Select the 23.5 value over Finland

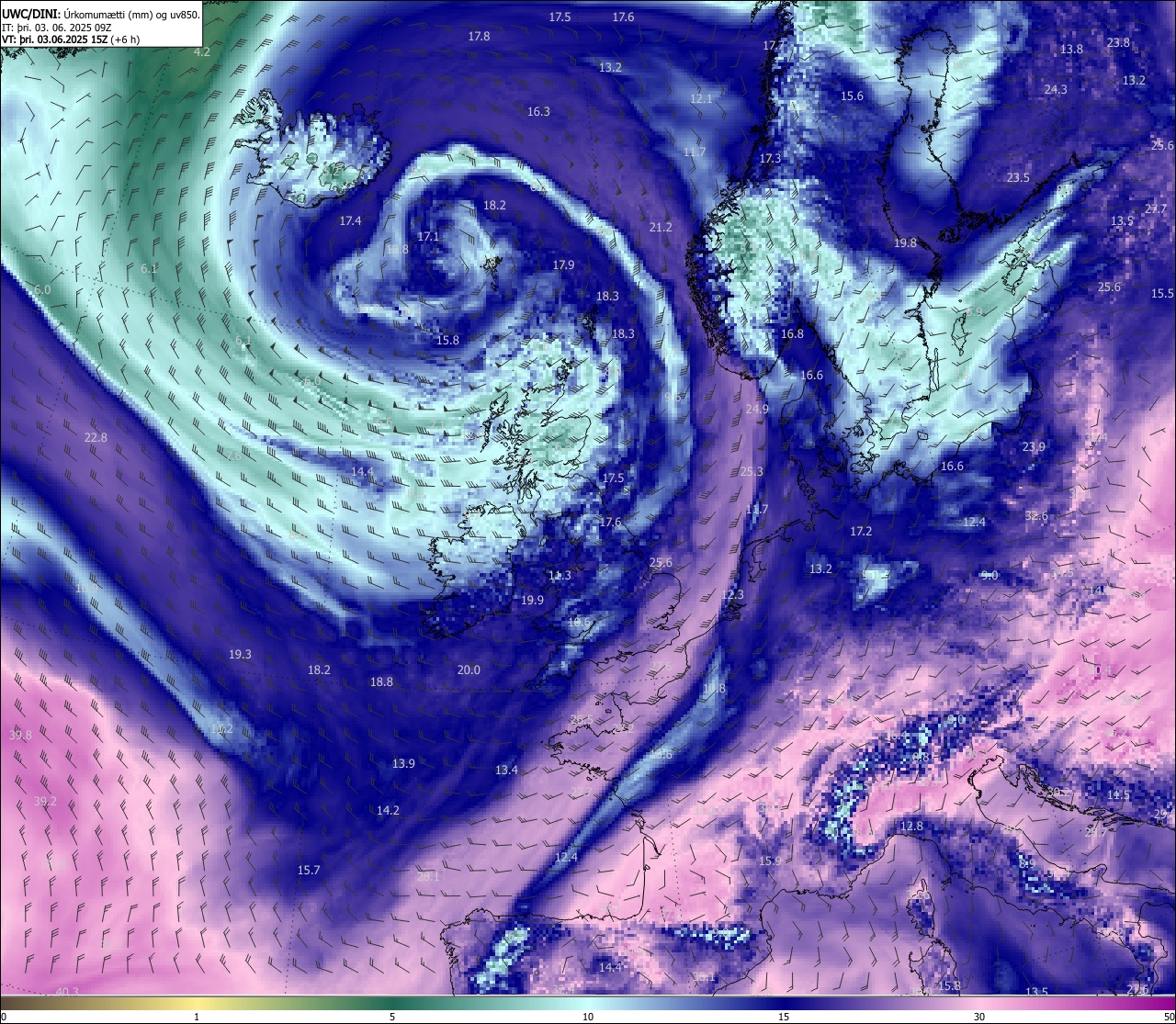(x=1018, y=178)
